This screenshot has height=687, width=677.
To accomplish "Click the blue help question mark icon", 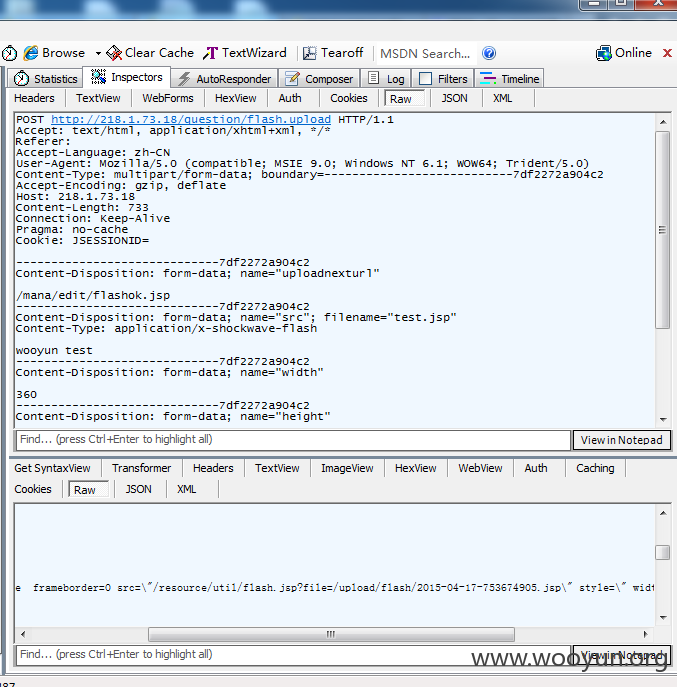I will [489, 53].
